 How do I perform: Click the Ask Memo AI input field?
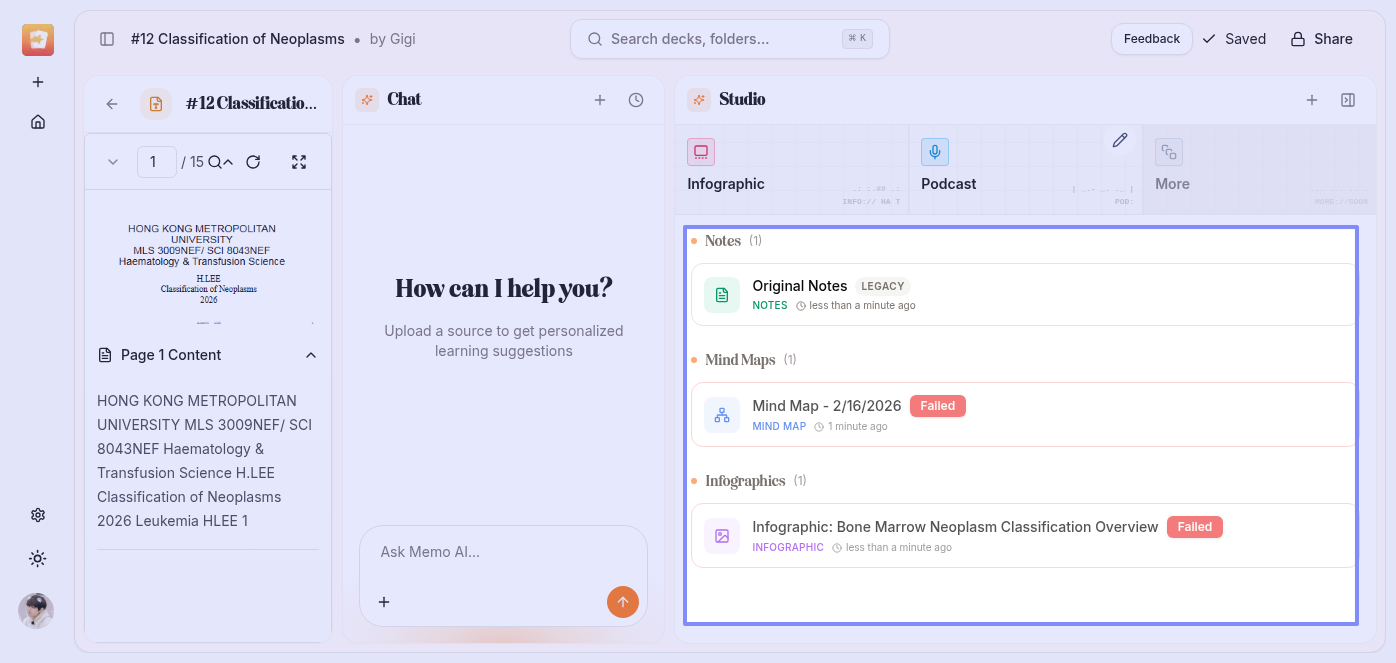503,552
